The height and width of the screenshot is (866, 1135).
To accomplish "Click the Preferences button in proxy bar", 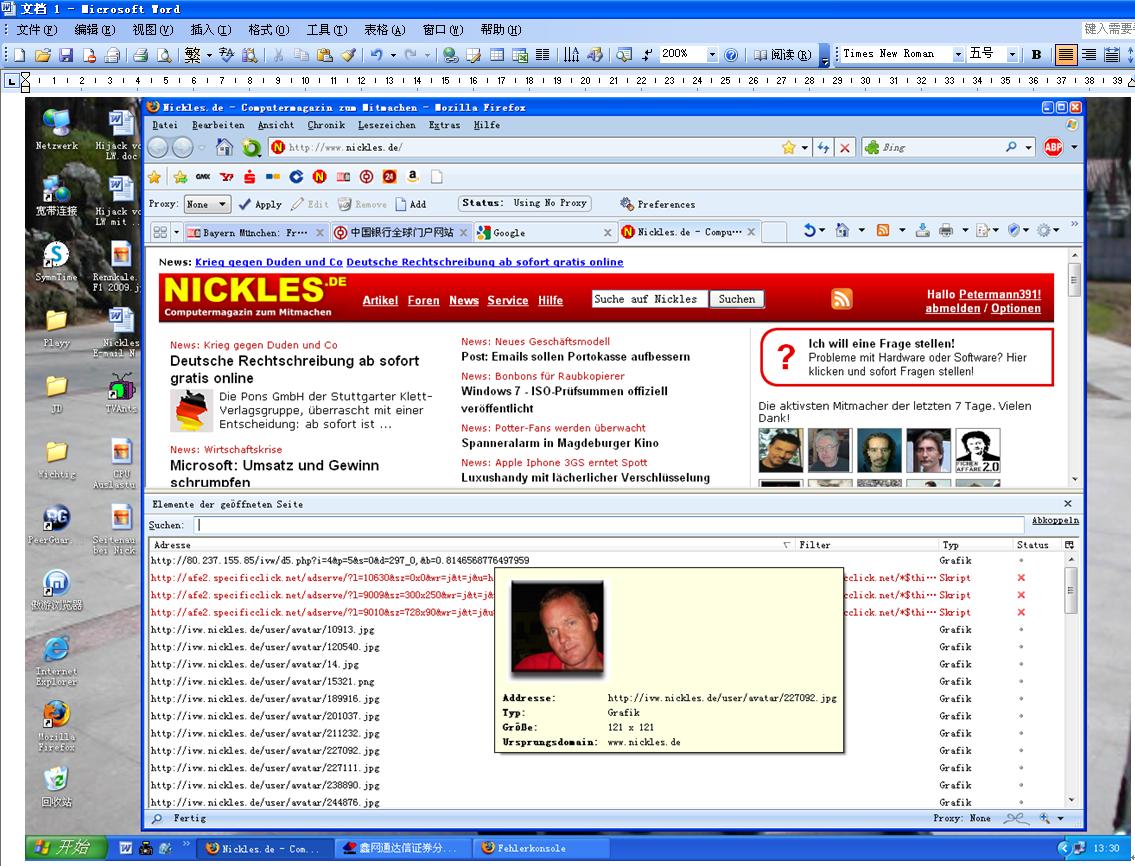I will [657, 204].
